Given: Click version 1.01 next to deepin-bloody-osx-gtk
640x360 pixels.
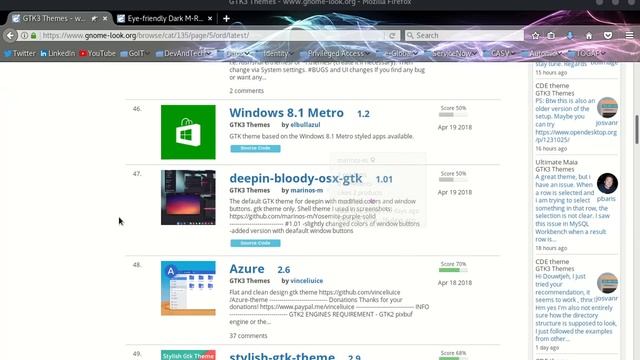Looking at the screenshot, I should point(384,179).
